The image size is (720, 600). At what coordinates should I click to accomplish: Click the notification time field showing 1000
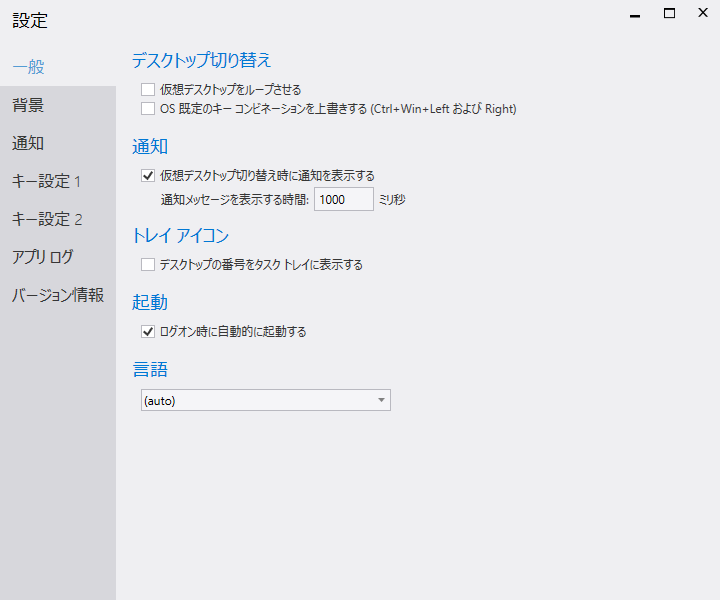pos(343,199)
